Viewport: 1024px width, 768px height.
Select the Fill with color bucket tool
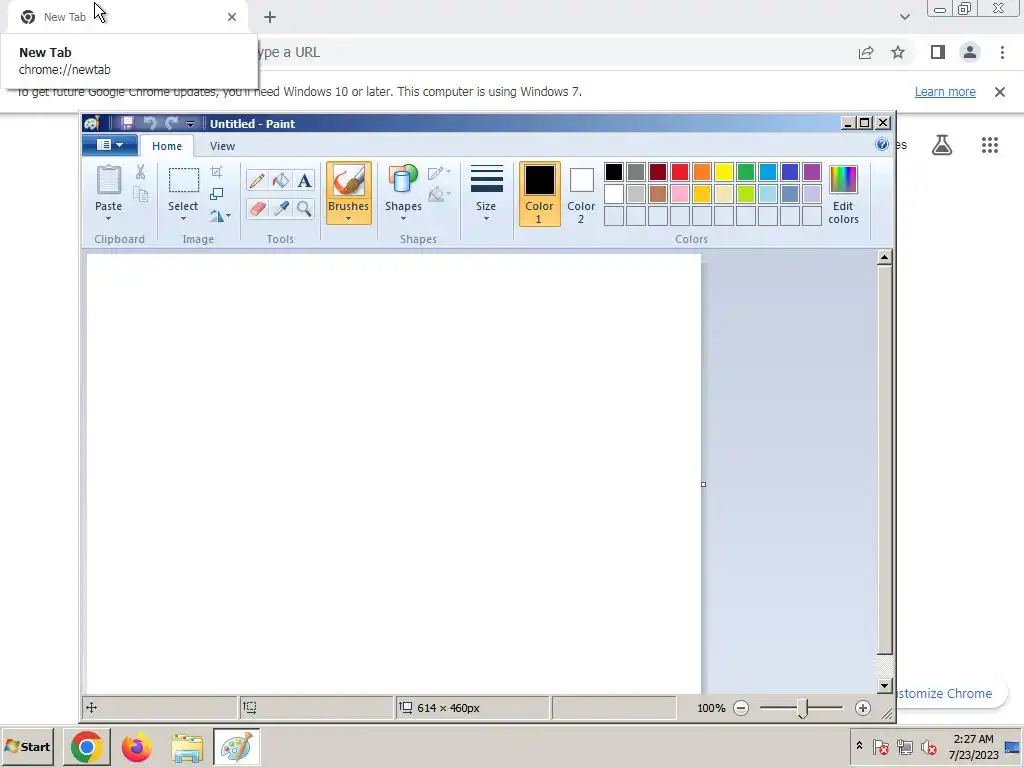tap(281, 180)
